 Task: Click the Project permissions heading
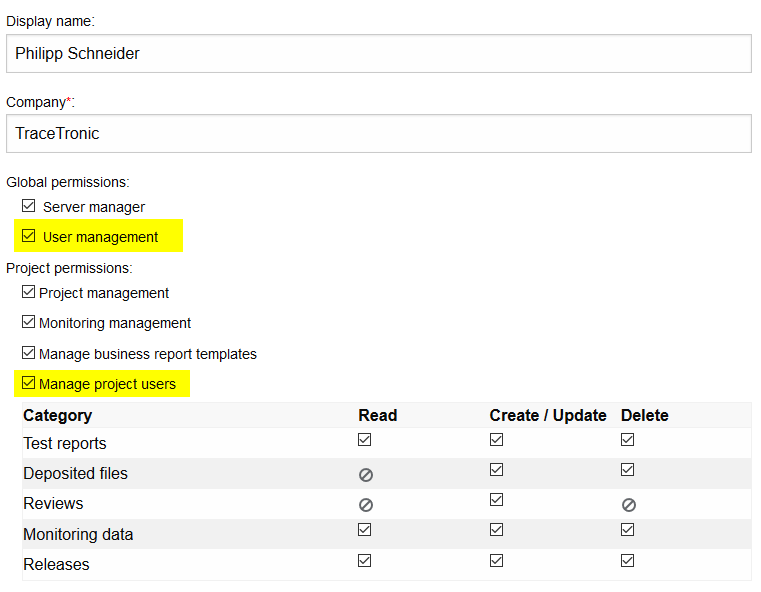coord(69,268)
